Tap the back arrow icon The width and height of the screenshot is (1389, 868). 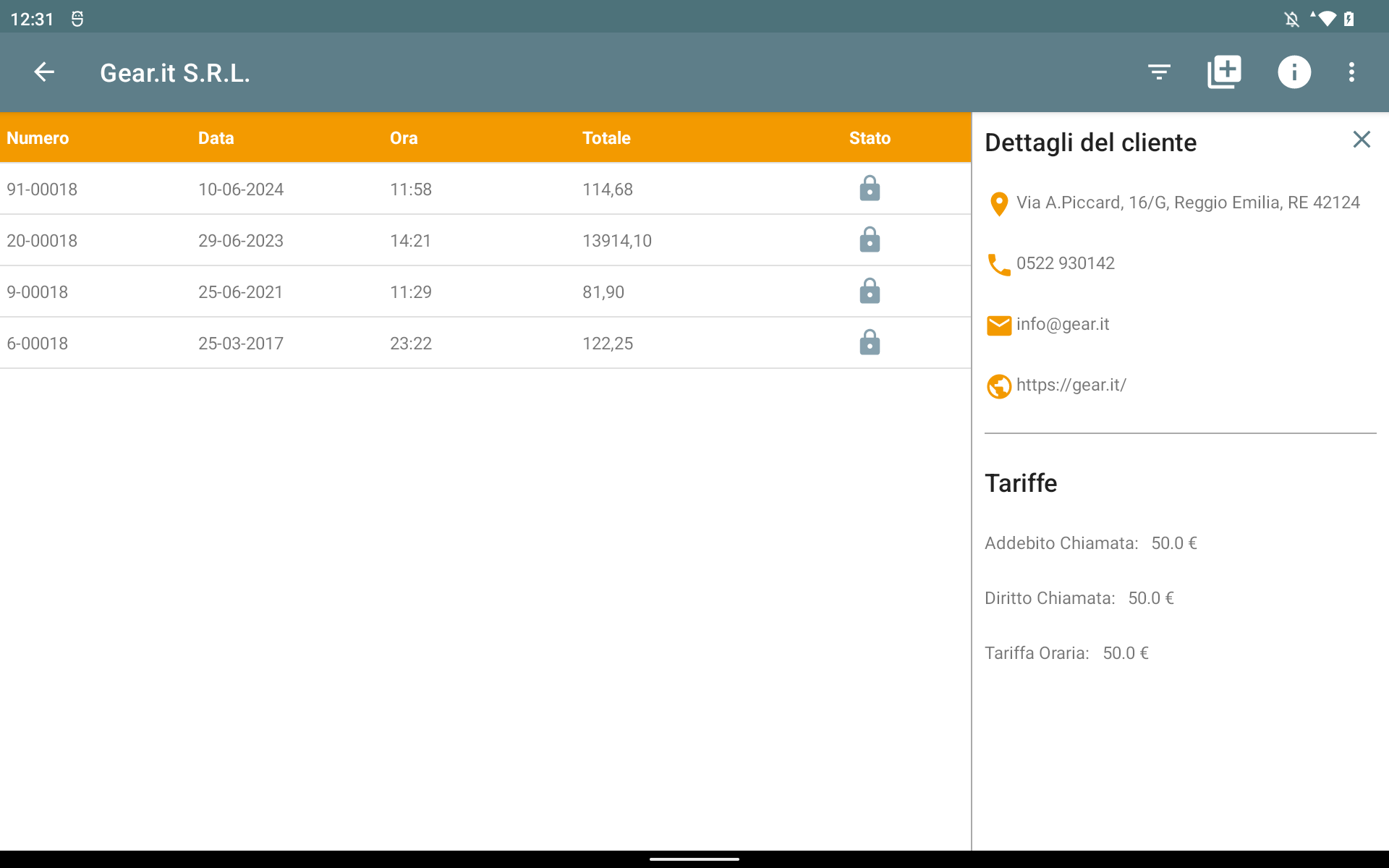[x=44, y=72]
